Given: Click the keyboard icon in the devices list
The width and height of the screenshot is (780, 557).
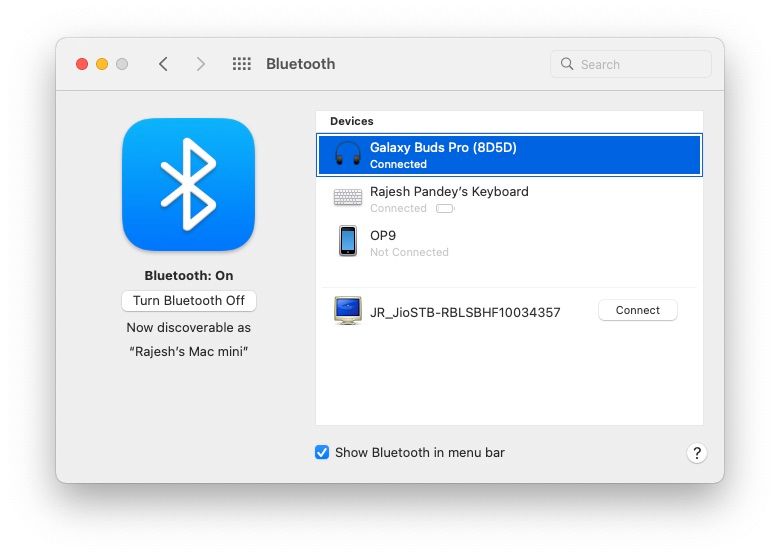Looking at the screenshot, I should (x=347, y=198).
